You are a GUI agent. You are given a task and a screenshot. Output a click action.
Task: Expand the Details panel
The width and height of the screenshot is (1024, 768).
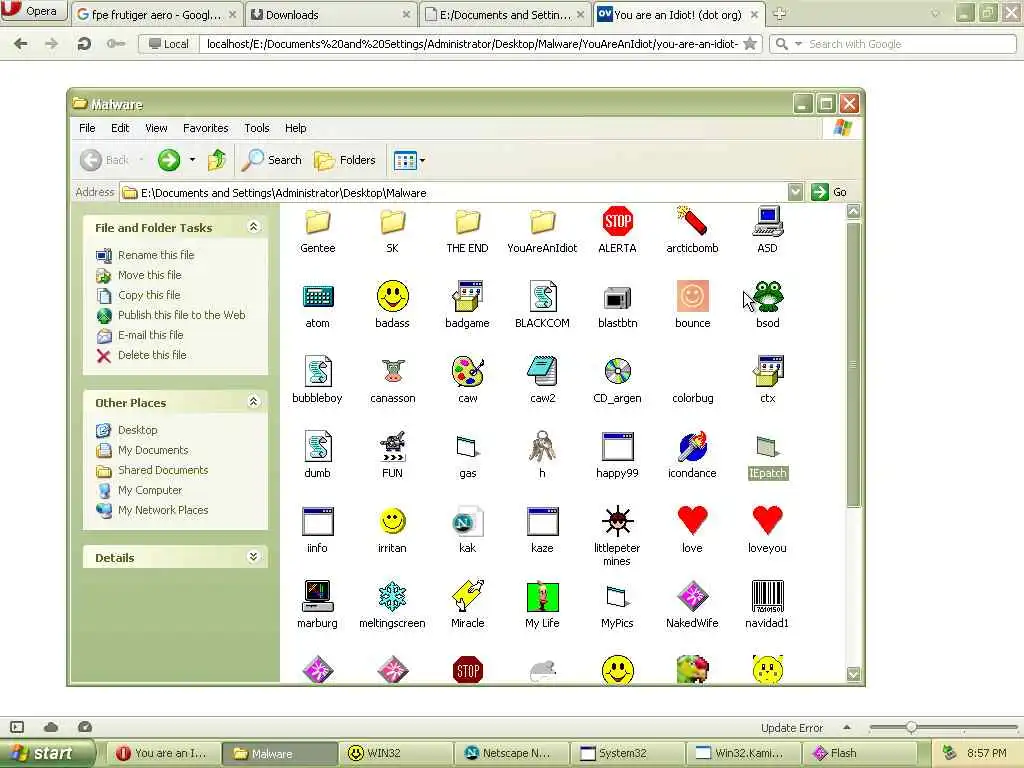pyautogui.click(x=253, y=557)
